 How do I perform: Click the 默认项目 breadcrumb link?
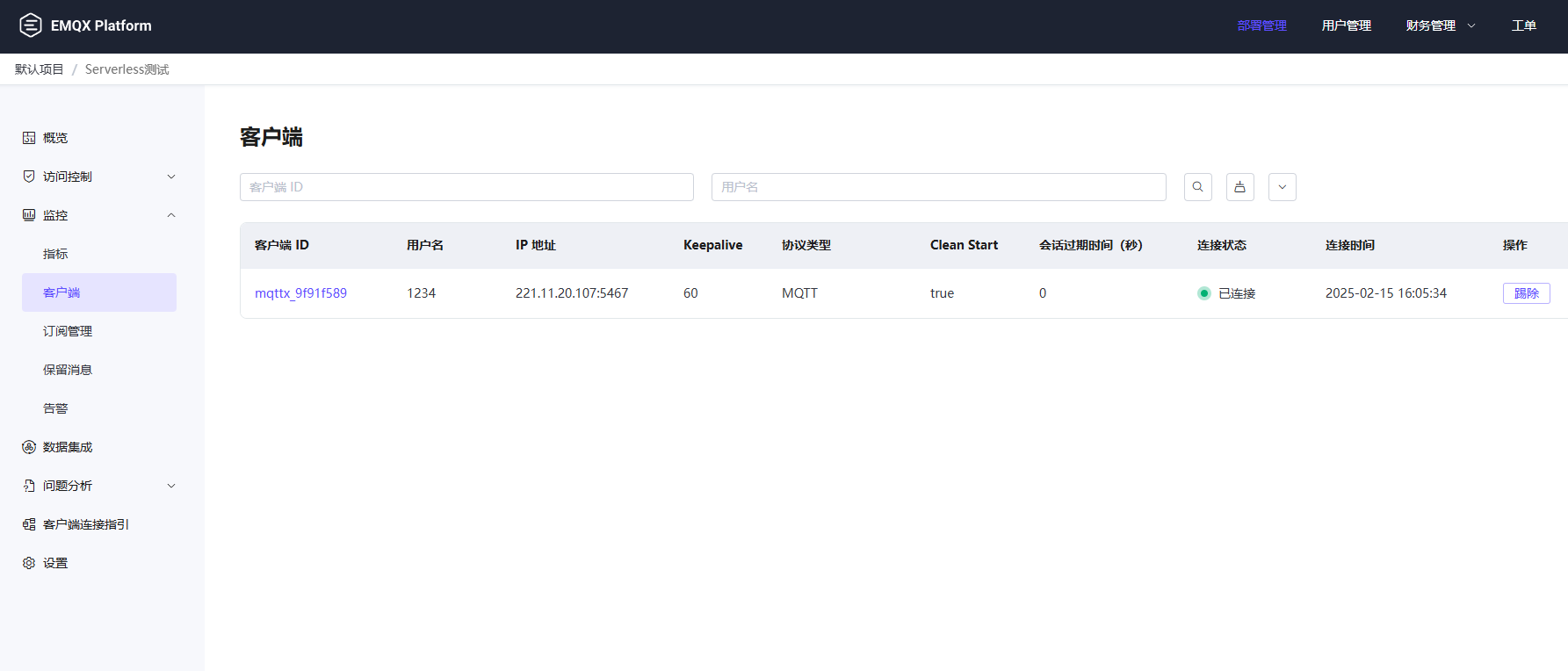[x=39, y=69]
